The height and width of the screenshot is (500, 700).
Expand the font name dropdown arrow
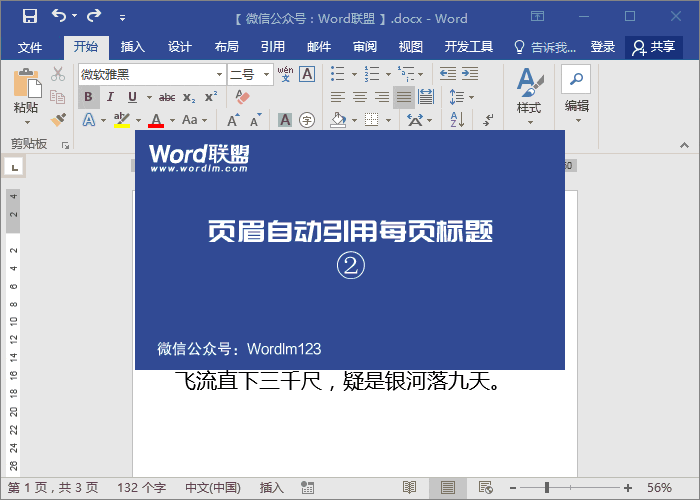220,74
